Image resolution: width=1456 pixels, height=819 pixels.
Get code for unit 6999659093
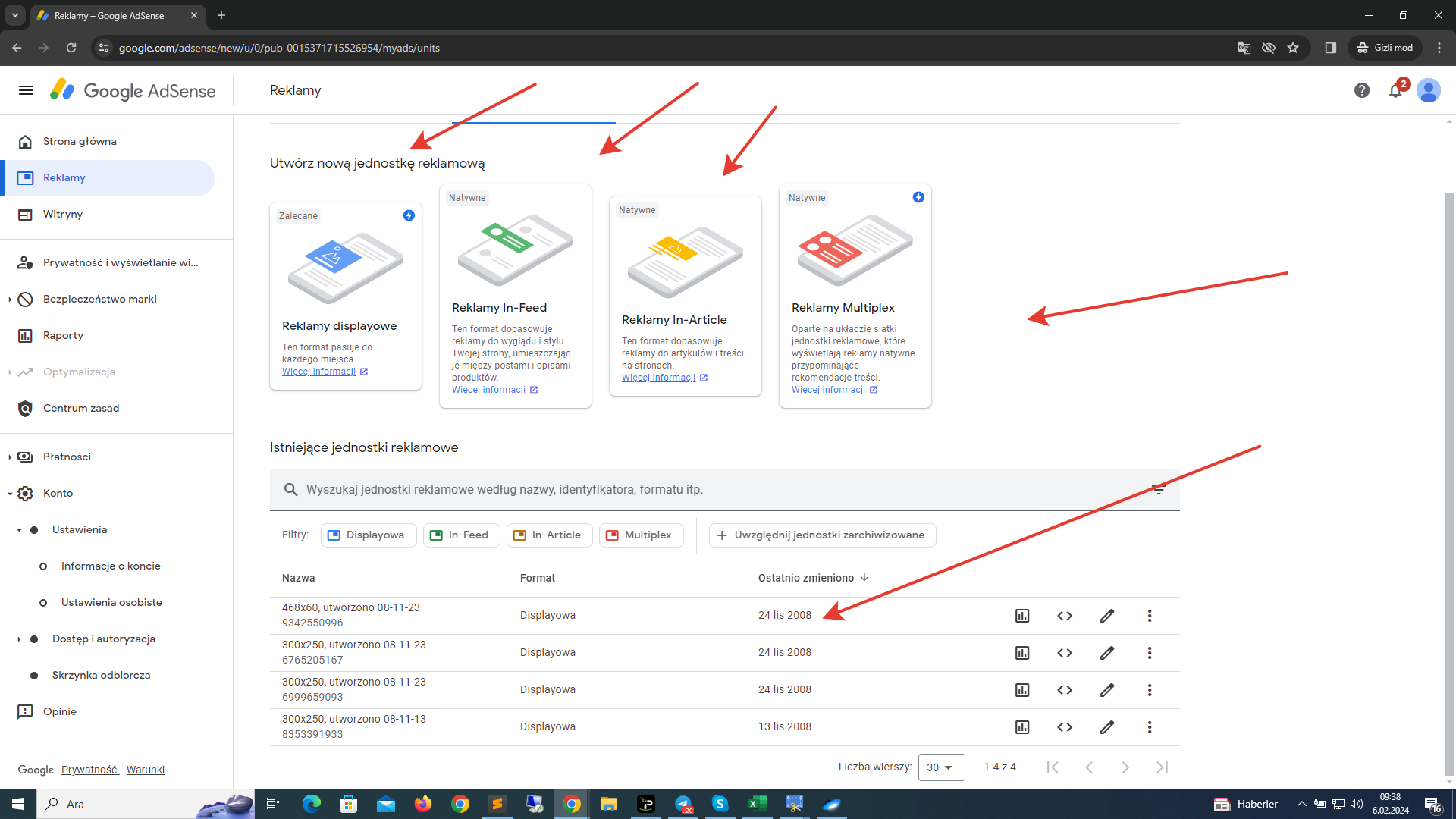coord(1065,690)
